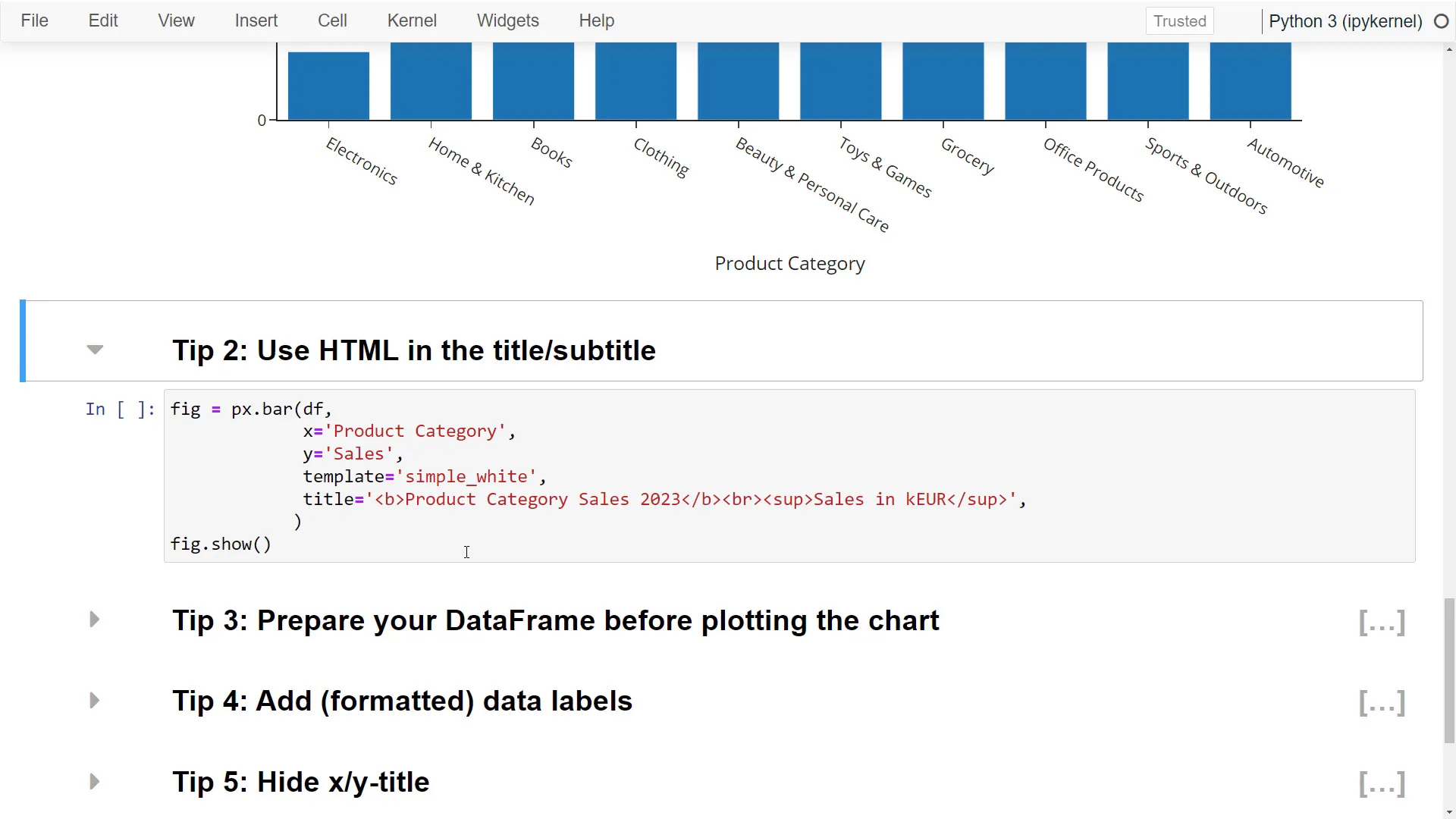Expand the Tip 5 section disclosure triangle
Viewport: 1456px width, 819px height.
click(x=94, y=781)
